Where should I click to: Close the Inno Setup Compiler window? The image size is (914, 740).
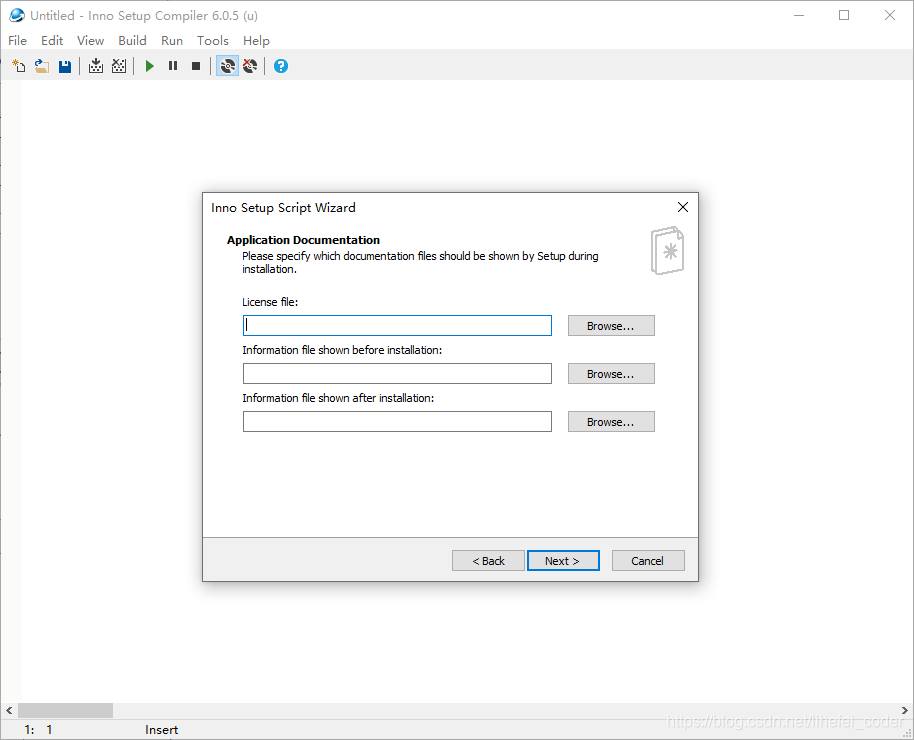tap(890, 15)
